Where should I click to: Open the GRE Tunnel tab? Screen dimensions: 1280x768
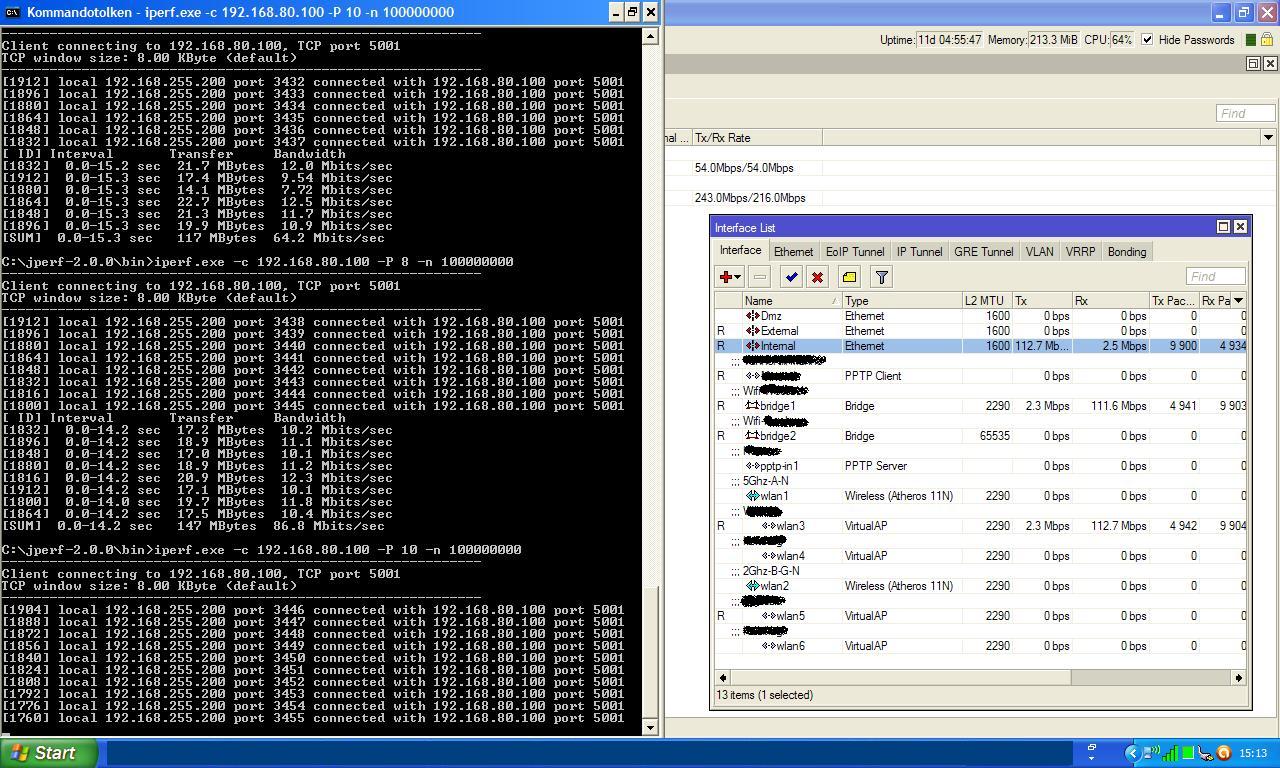(x=983, y=251)
